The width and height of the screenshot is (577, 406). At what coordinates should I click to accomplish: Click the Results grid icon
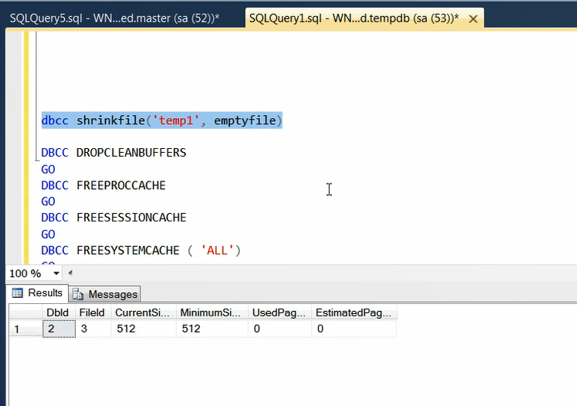(x=17, y=293)
